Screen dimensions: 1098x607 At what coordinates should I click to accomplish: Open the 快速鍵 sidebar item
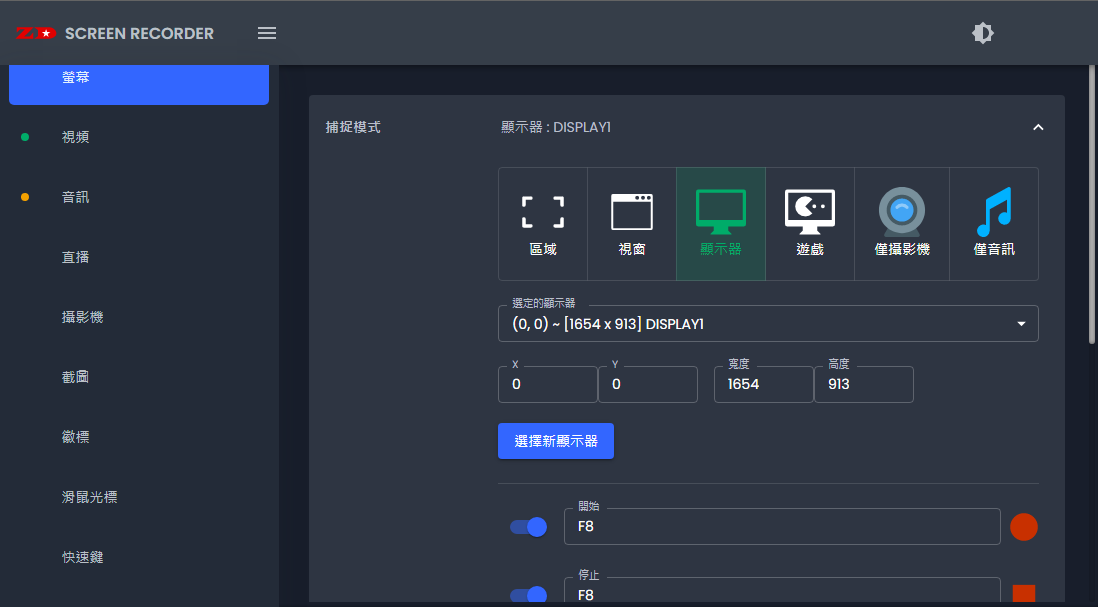click(x=82, y=557)
